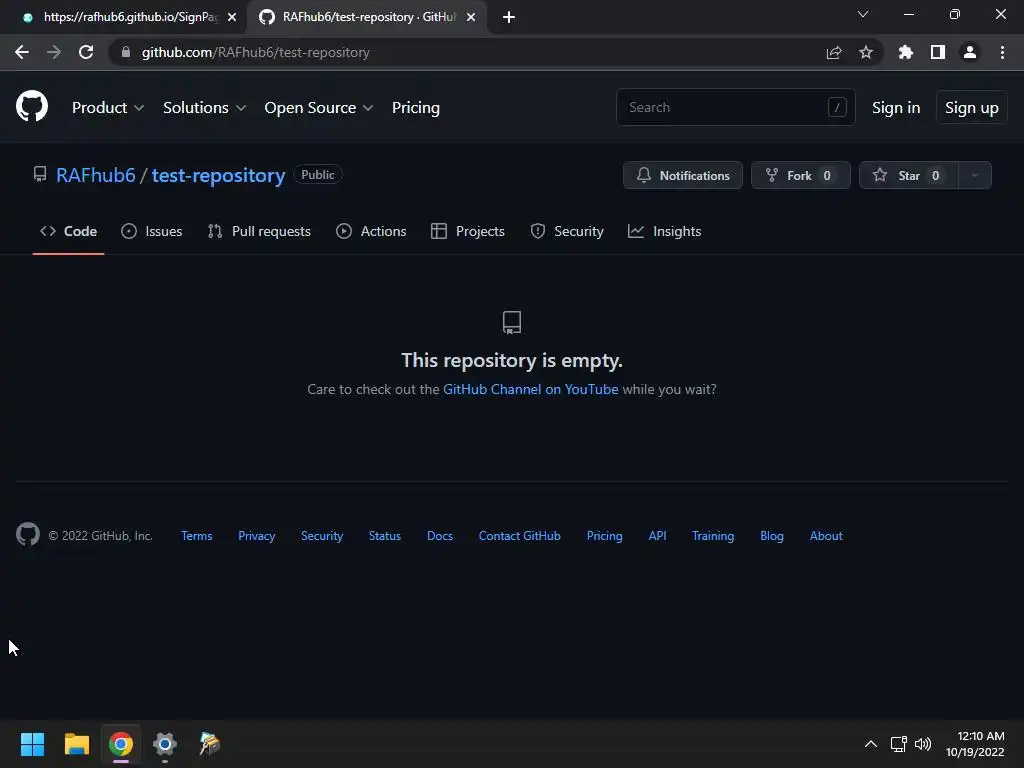Open the footer Security link
The width and height of the screenshot is (1024, 768).
pos(322,536)
